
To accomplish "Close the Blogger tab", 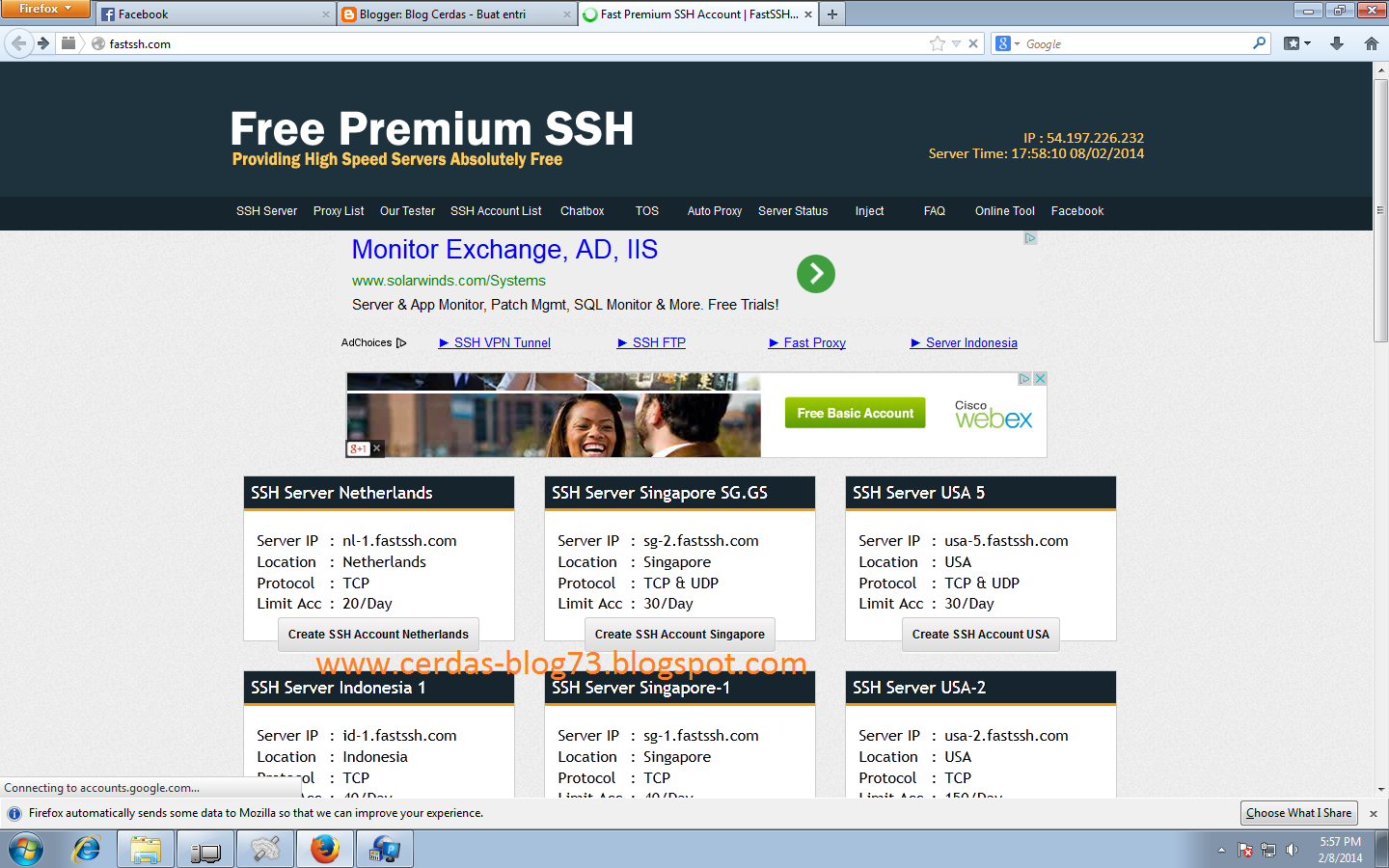I will [567, 14].
